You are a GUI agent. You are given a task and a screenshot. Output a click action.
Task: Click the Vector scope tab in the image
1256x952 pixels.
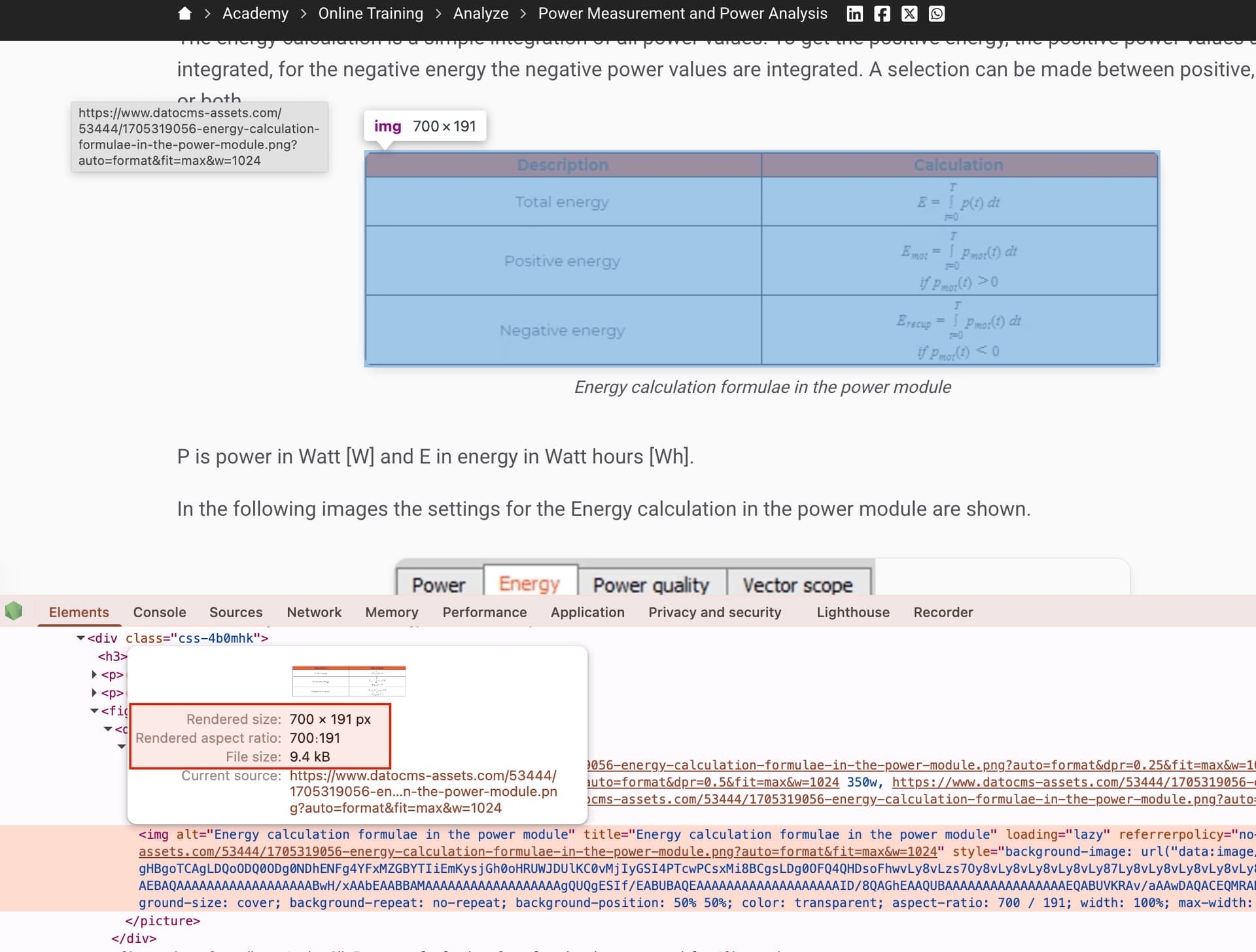[x=797, y=585]
